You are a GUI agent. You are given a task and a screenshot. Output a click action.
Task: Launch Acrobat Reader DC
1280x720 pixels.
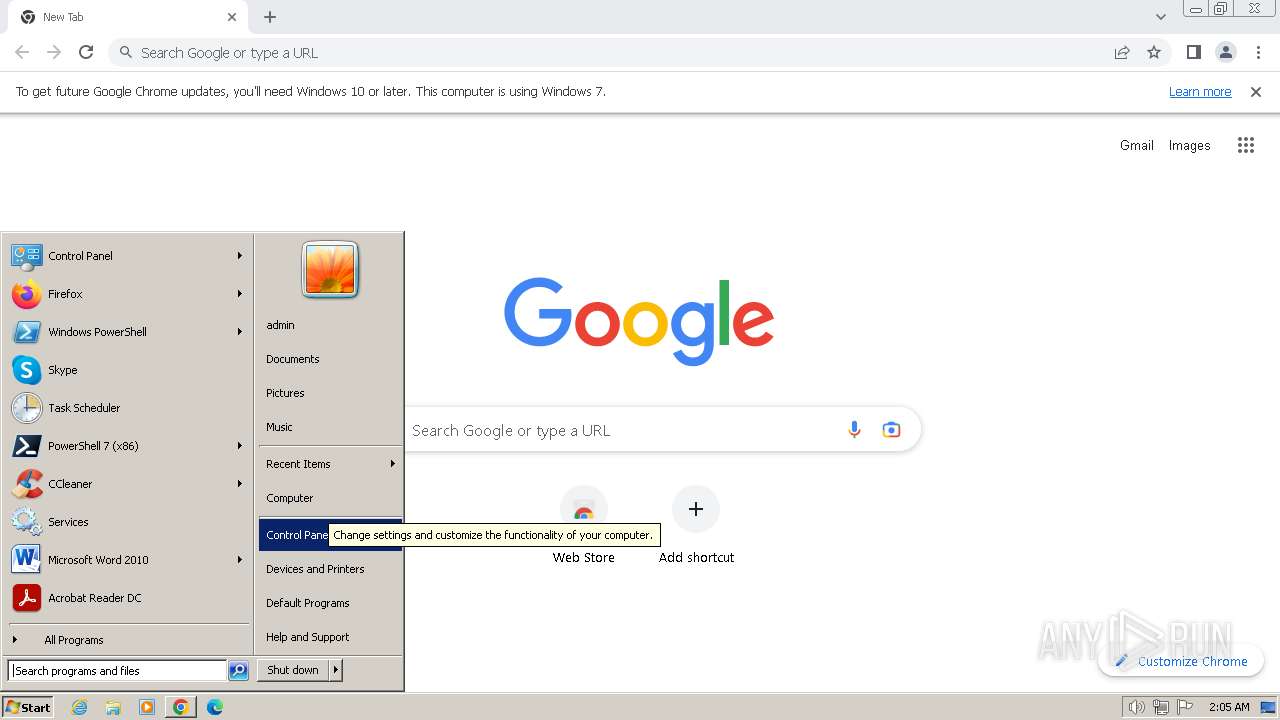coord(128,598)
